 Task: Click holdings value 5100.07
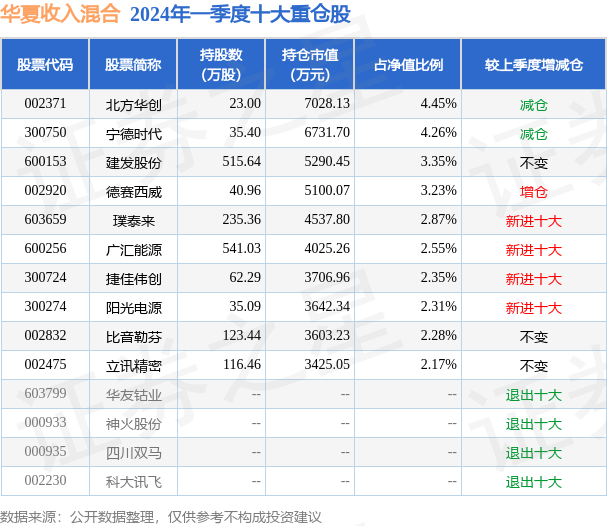point(327,191)
